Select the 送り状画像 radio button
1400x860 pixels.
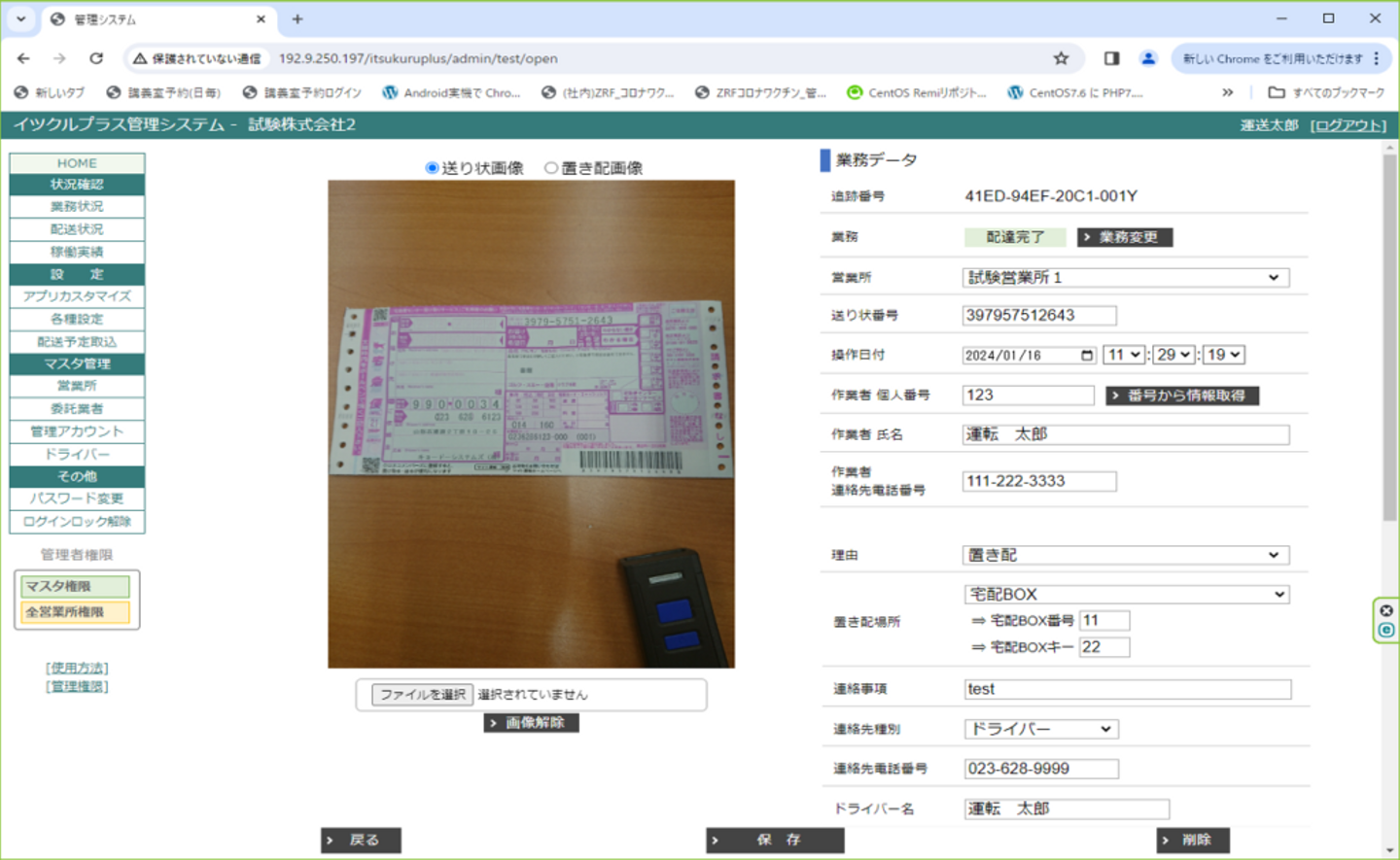pyautogui.click(x=432, y=168)
